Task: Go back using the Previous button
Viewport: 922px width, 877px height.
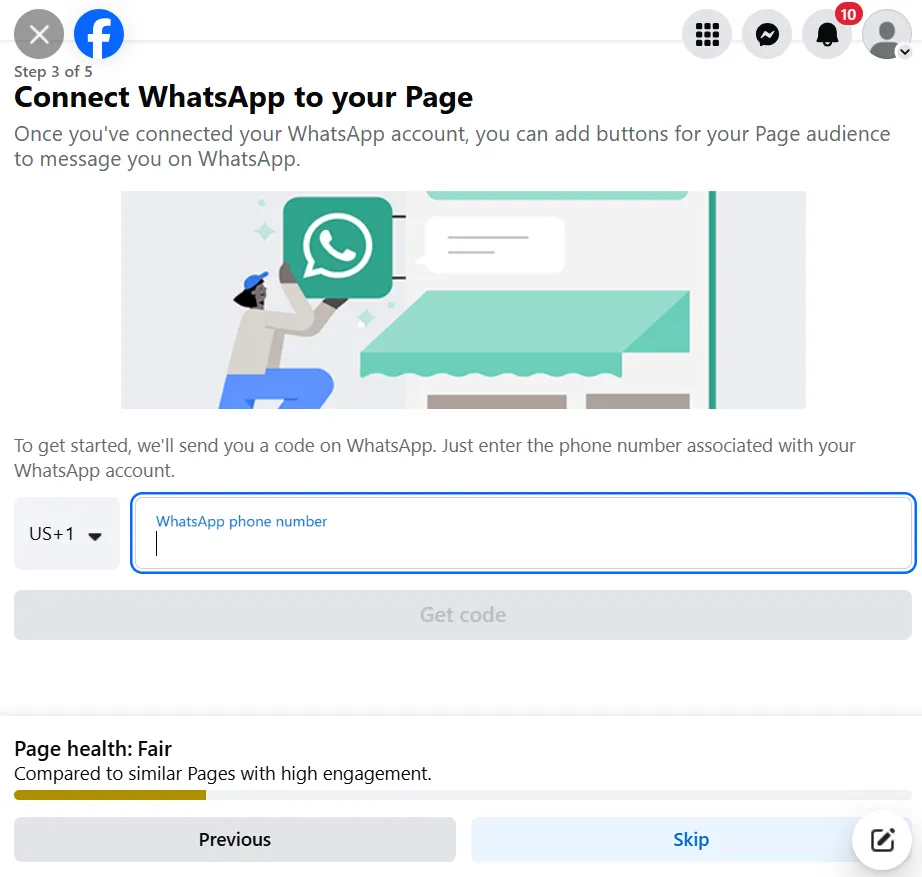Action: click(x=234, y=839)
